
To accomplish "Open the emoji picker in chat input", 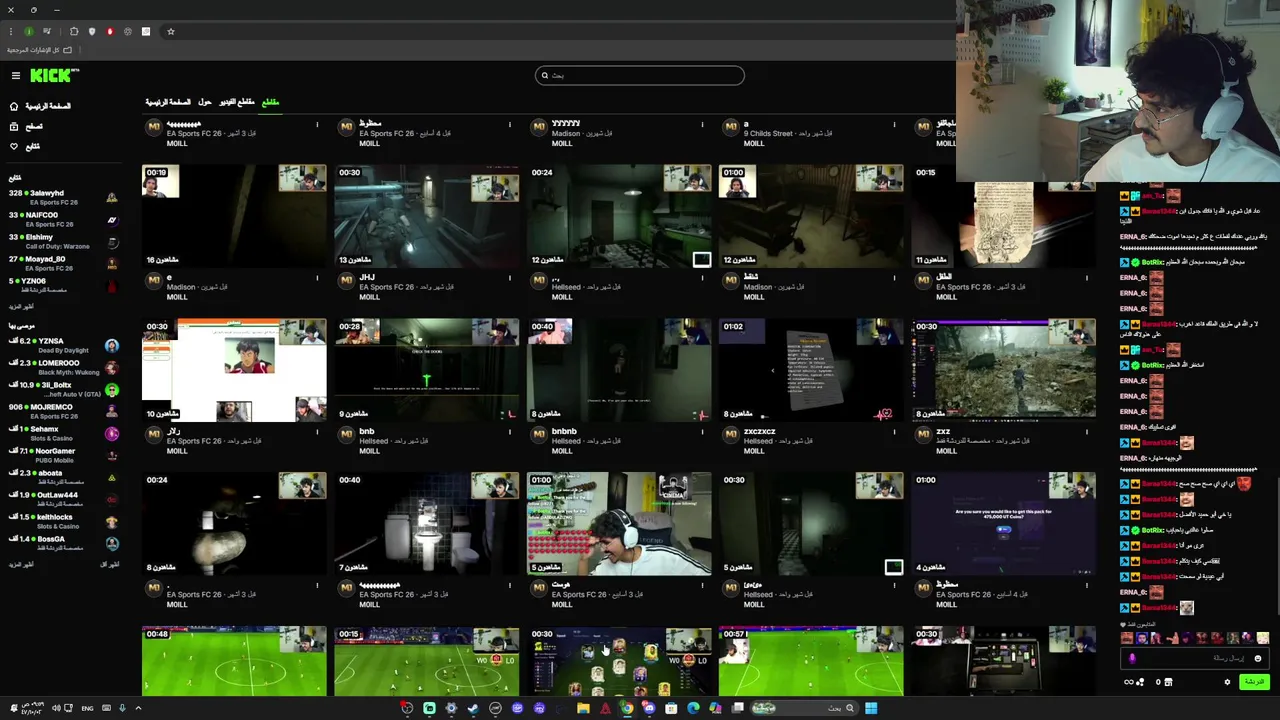I will [x=1258, y=658].
